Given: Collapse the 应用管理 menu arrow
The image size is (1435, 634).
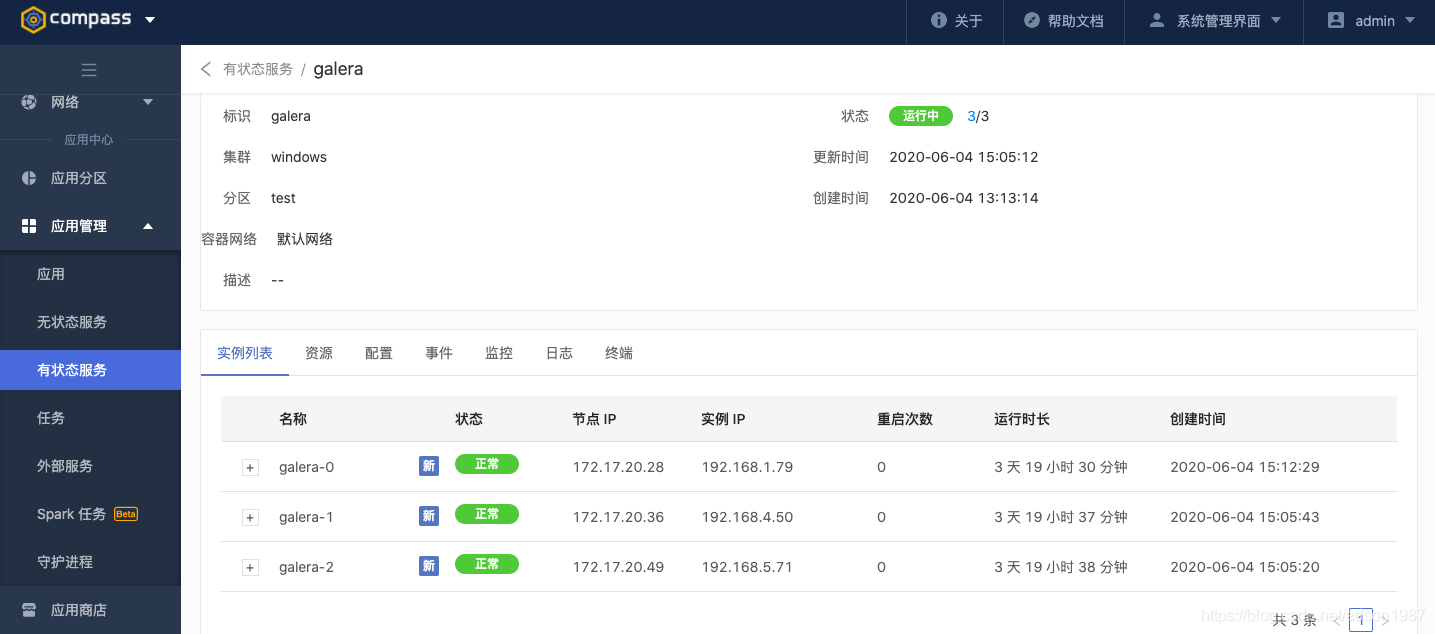Looking at the screenshot, I should coord(148,226).
